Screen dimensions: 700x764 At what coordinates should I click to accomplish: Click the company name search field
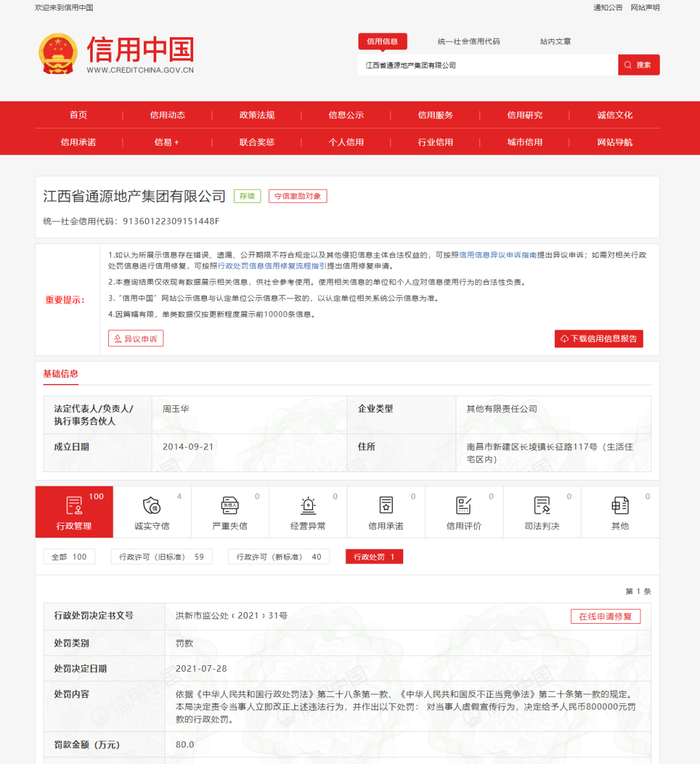(x=488, y=65)
